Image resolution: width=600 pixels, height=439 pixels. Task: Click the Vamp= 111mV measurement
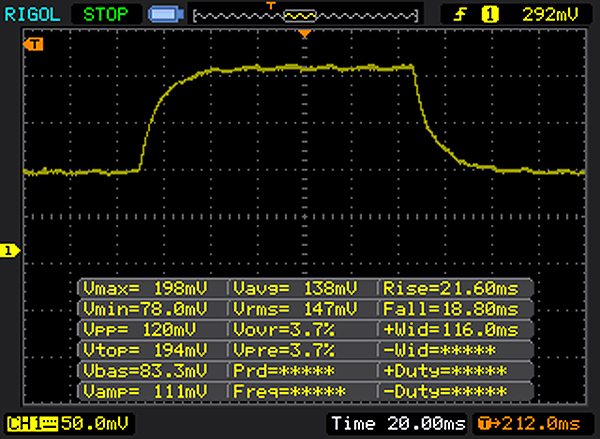pyautogui.click(x=145, y=391)
